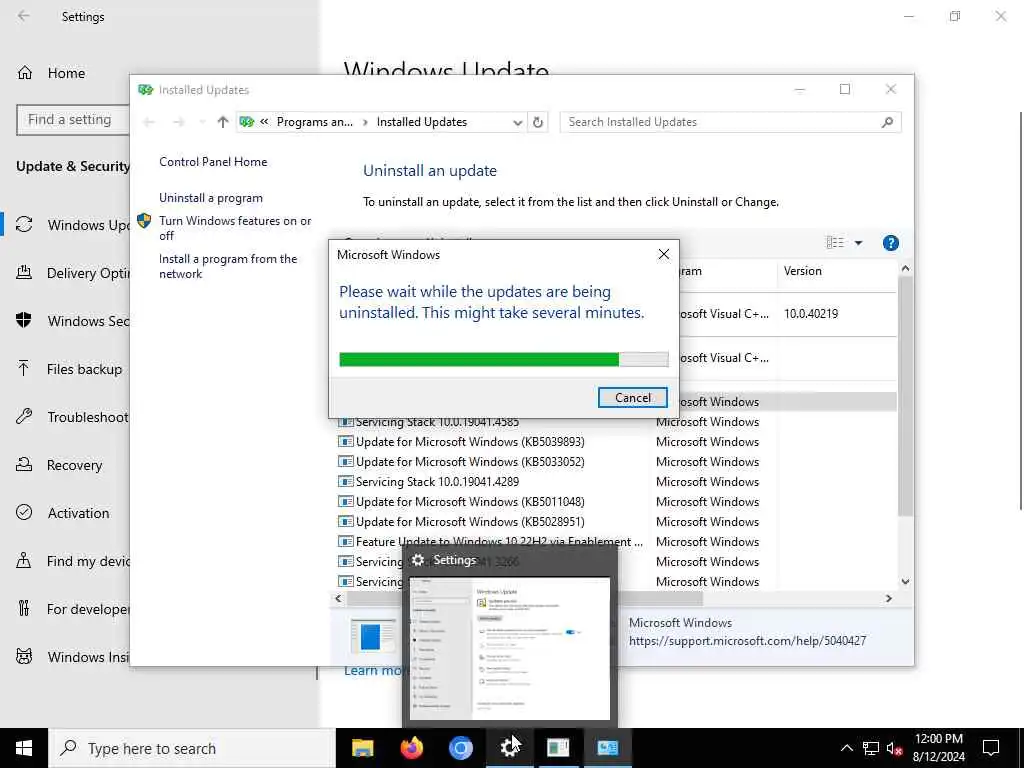Image resolution: width=1024 pixels, height=768 pixels.
Task: Click the Cancel button in uninstall dialog
Action: coord(632,398)
